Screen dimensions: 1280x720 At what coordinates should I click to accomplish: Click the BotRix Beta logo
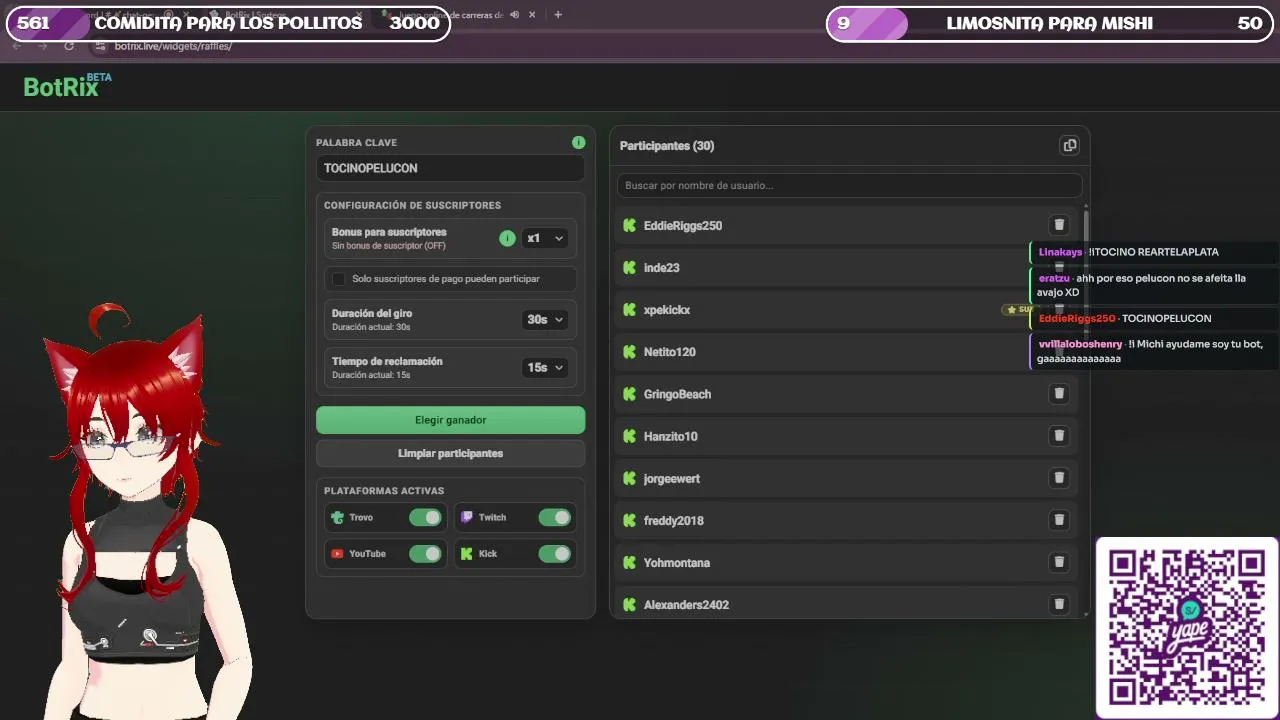67,85
